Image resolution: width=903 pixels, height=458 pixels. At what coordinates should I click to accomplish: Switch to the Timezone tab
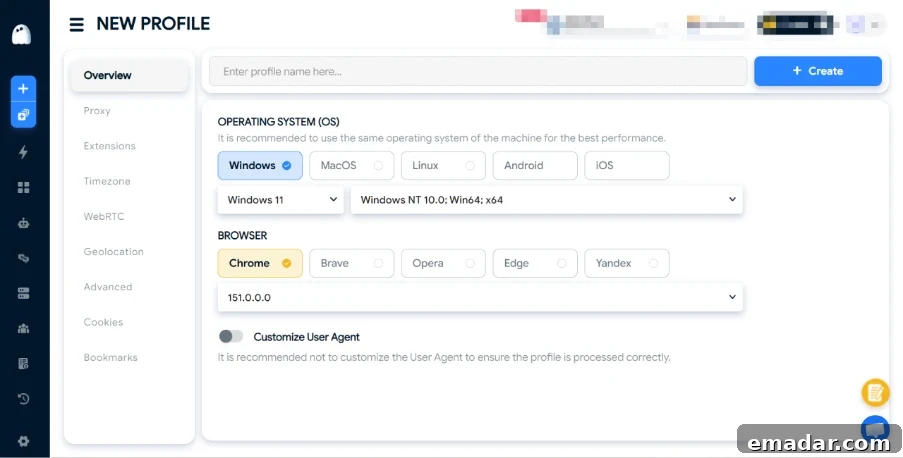[x=107, y=181]
